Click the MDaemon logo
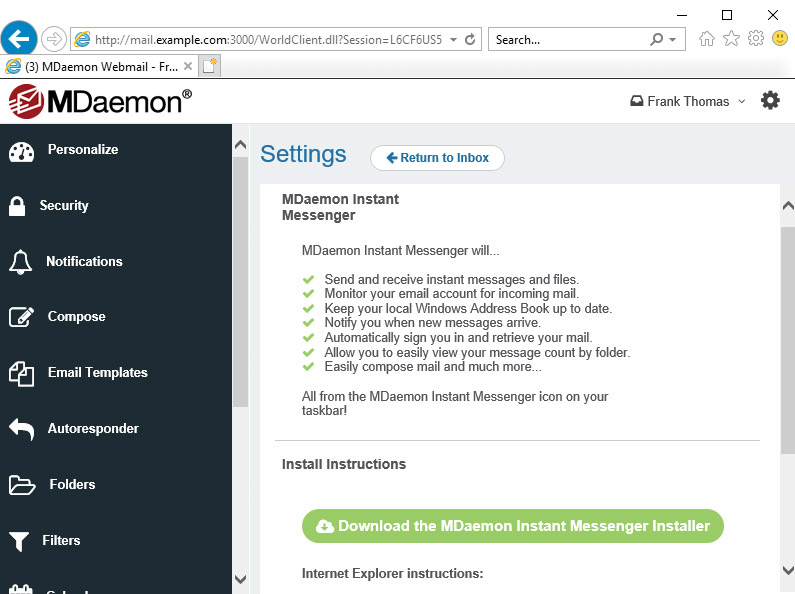This screenshot has width=795, height=594. coord(100,102)
